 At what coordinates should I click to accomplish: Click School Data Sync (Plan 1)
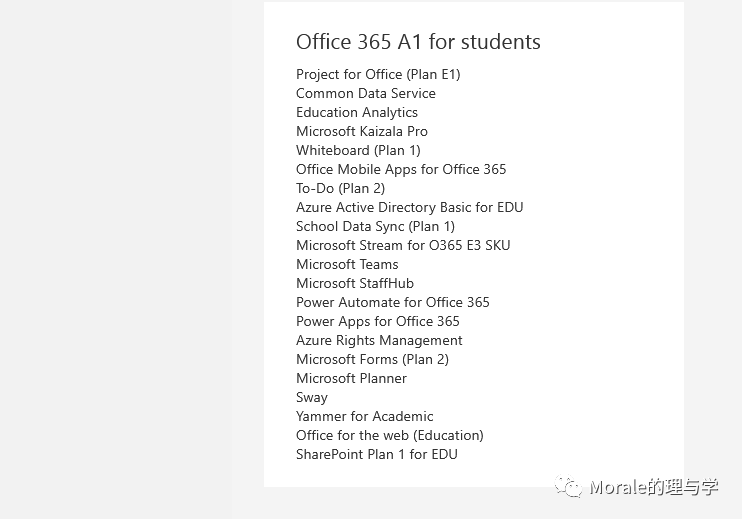point(375,226)
